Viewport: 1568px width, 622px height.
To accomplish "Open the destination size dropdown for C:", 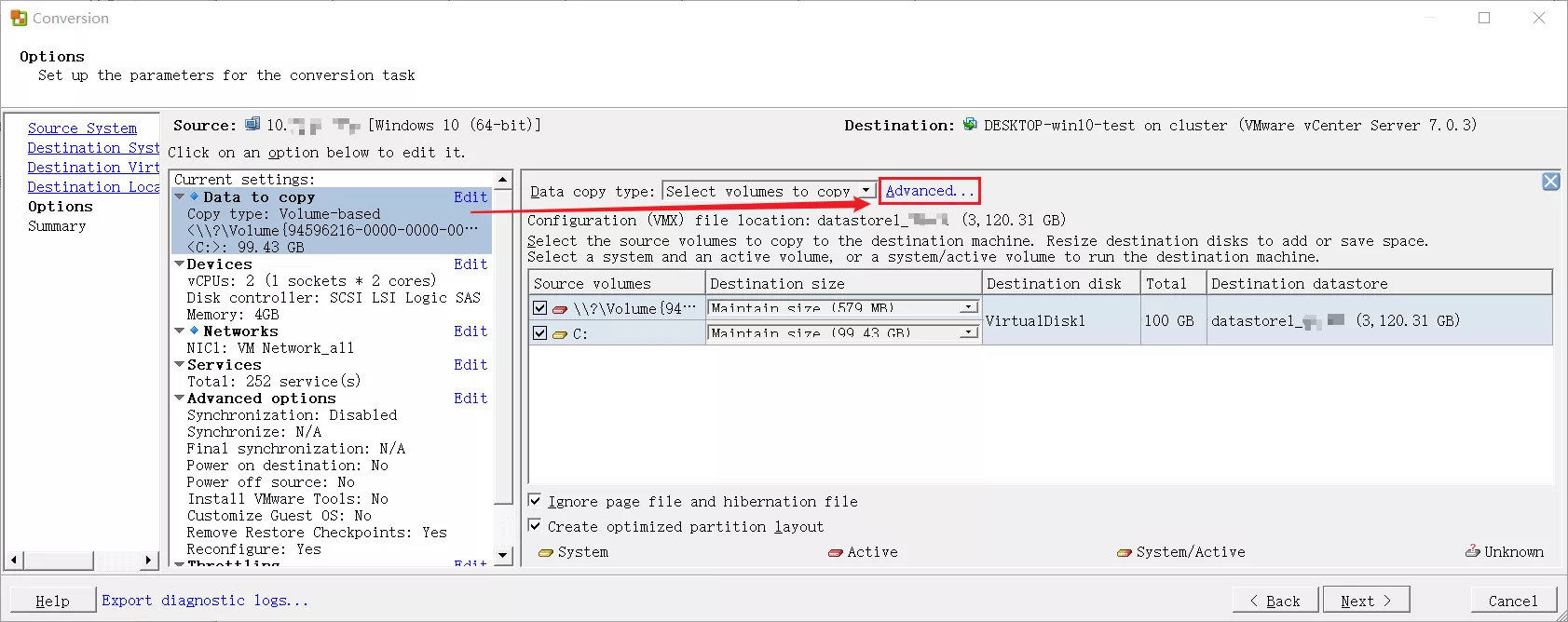I will coord(969,332).
